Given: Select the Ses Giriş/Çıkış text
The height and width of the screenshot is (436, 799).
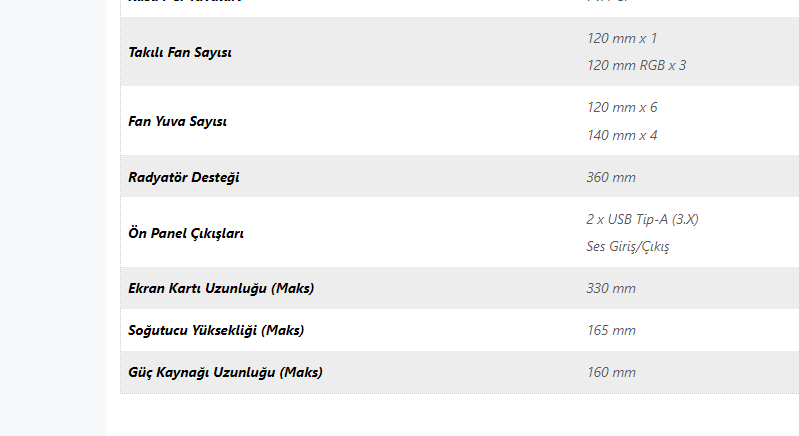Looking at the screenshot, I should (627, 247).
